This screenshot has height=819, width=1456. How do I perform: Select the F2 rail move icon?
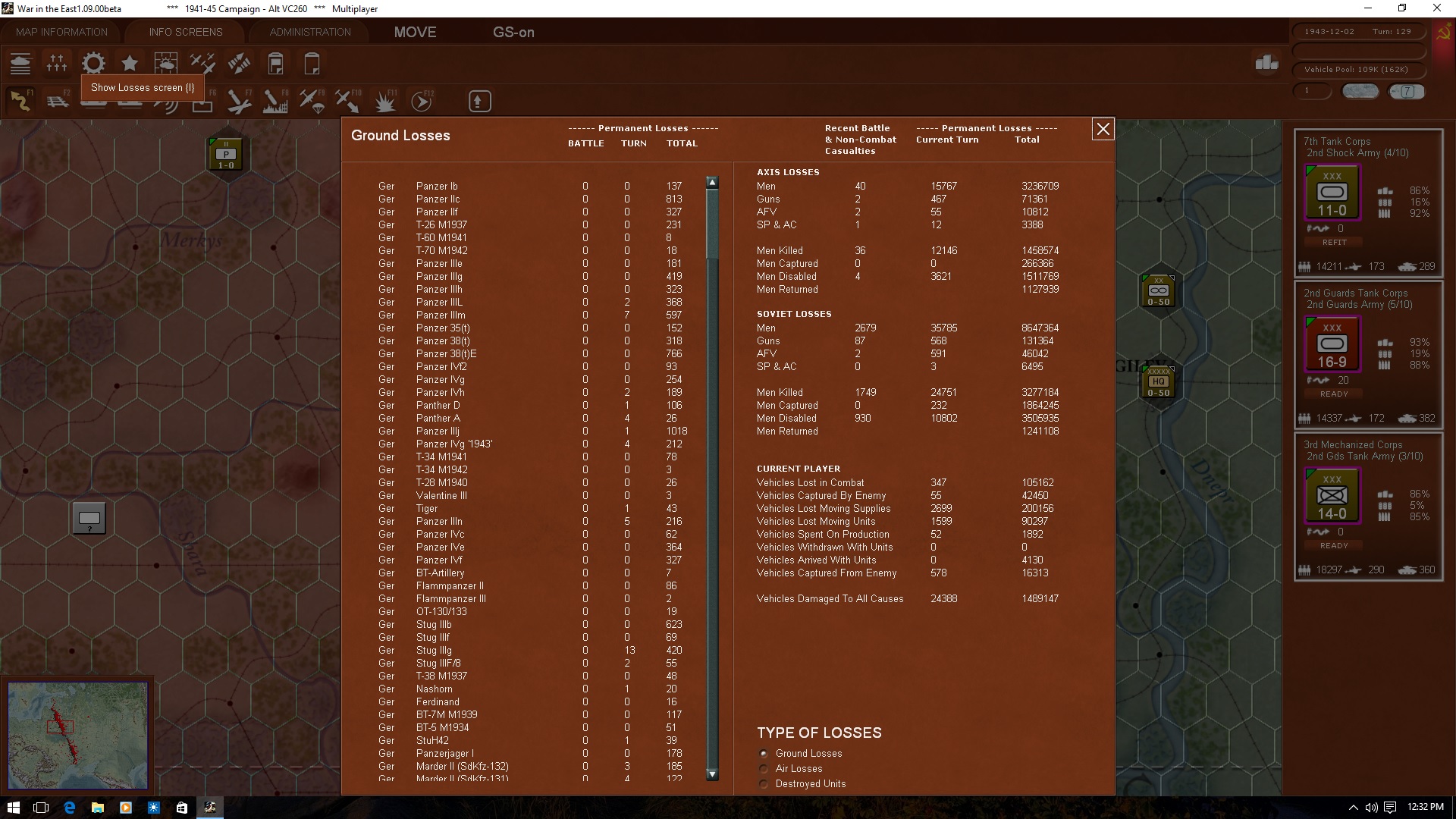(x=58, y=101)
